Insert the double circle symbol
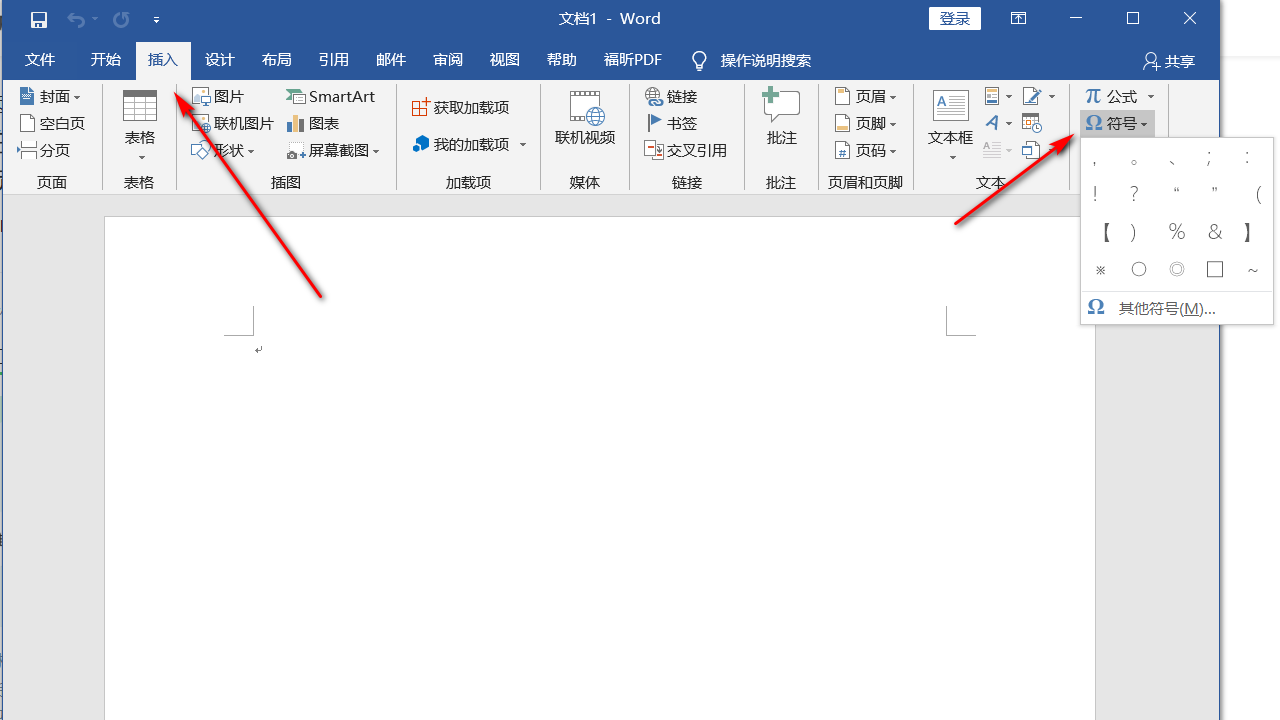 click(1177, 269)
